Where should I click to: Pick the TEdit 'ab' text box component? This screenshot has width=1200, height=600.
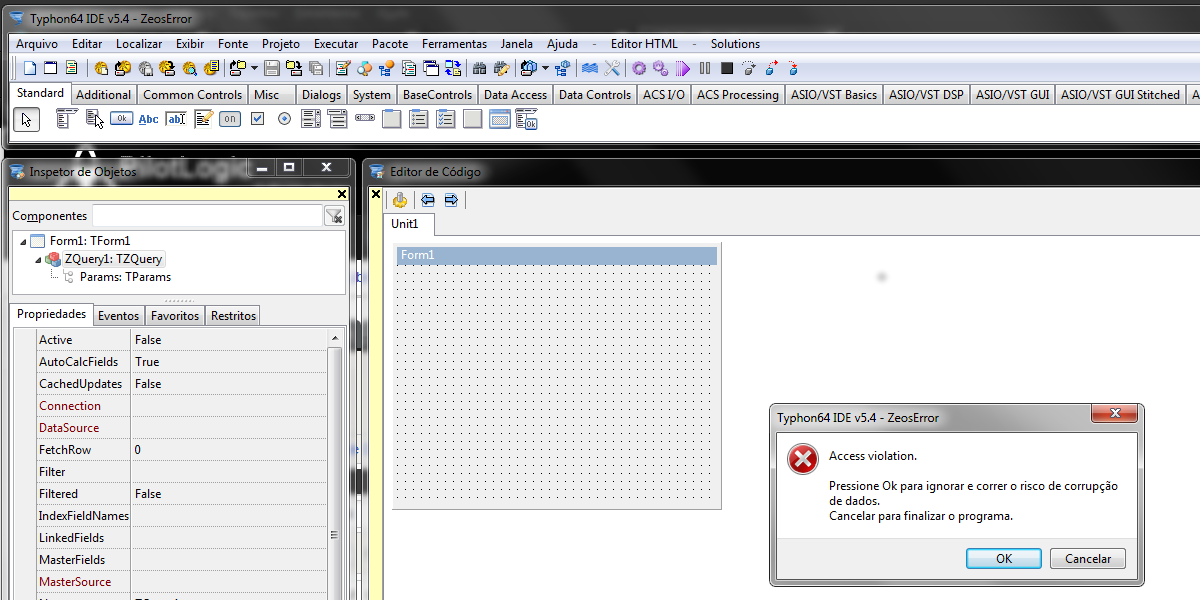[x=176, y=119]
